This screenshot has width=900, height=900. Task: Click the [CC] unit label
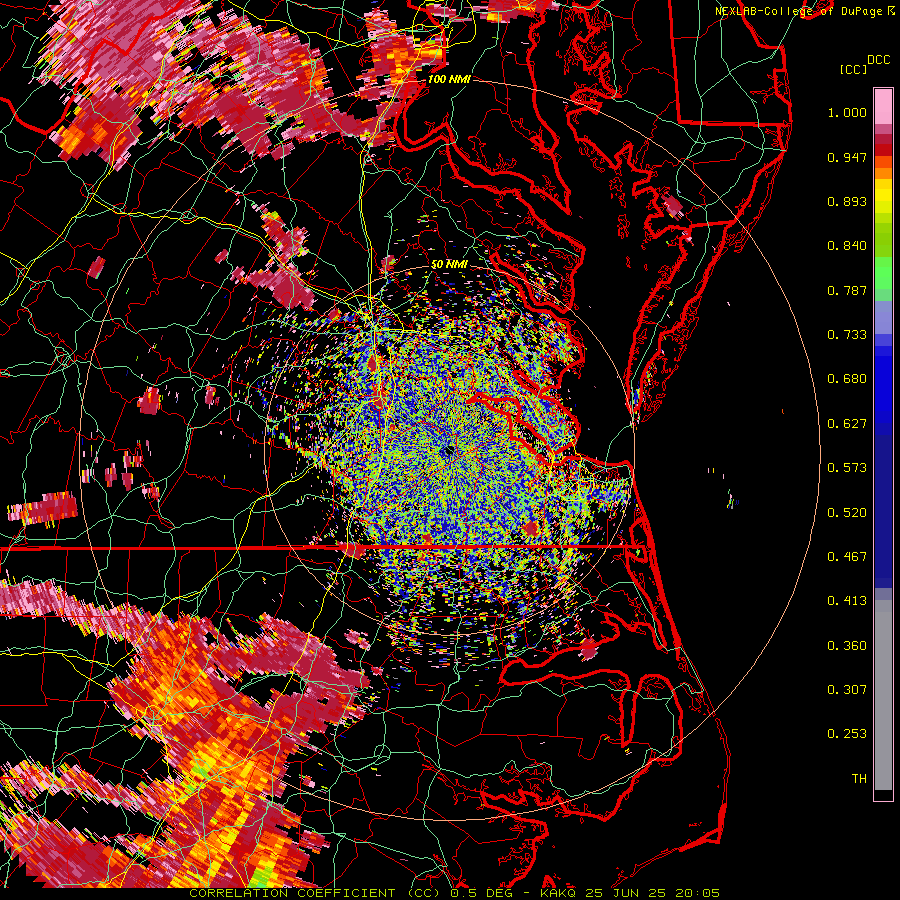(853, 69)
